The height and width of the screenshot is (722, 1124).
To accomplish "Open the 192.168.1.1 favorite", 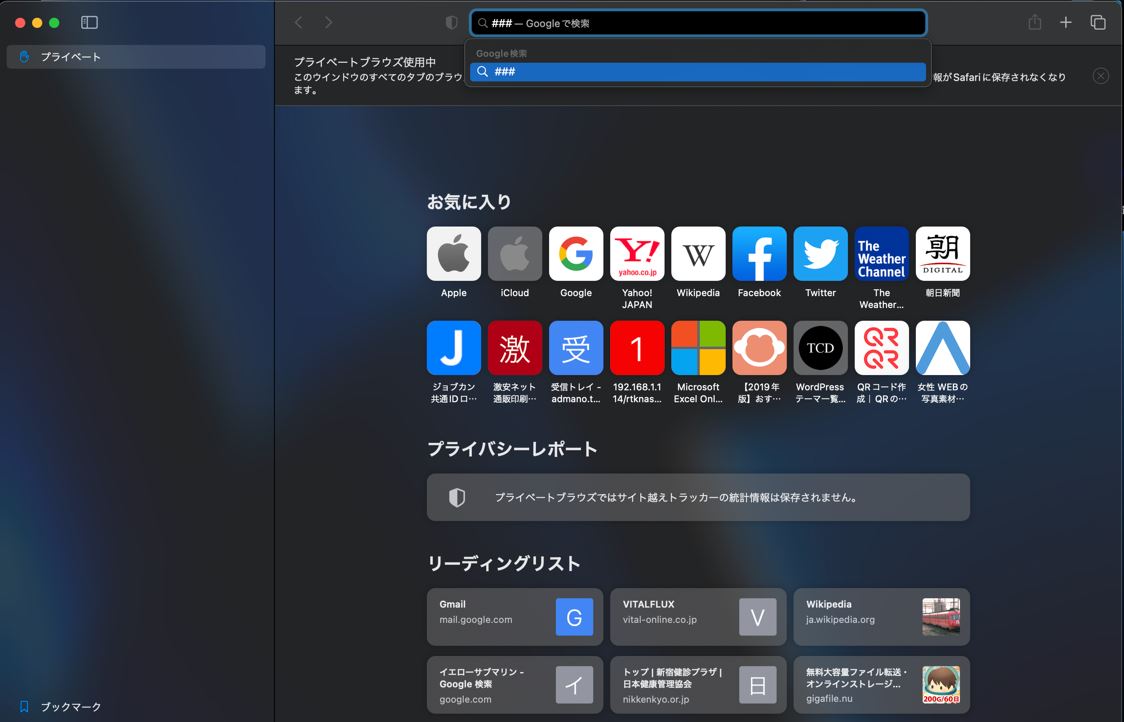I will click(x=637, y=348).
